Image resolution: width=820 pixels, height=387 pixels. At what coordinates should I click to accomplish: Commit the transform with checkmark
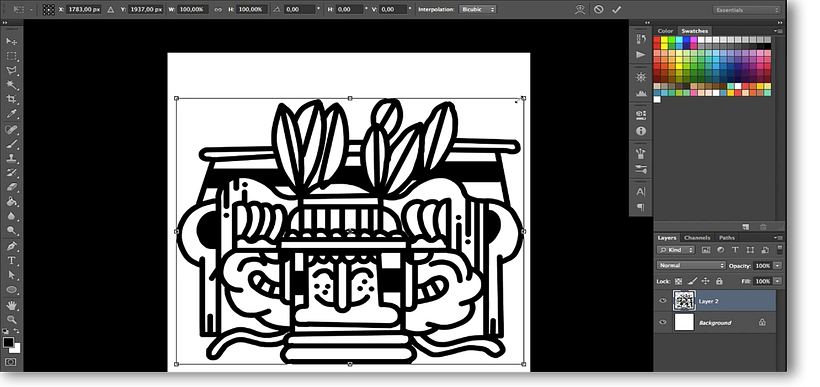click(x=617, y=9)
